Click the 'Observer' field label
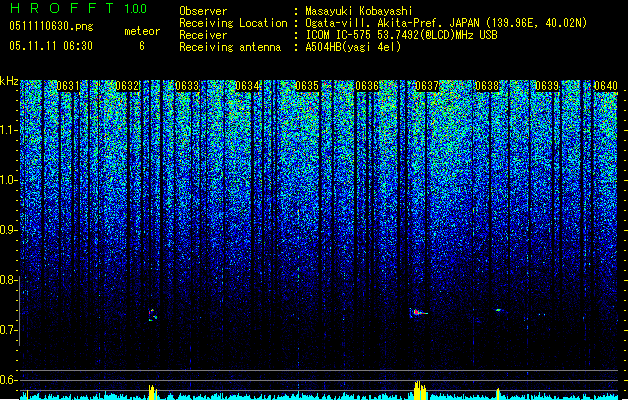629x400 pixels. click(203, 11)
